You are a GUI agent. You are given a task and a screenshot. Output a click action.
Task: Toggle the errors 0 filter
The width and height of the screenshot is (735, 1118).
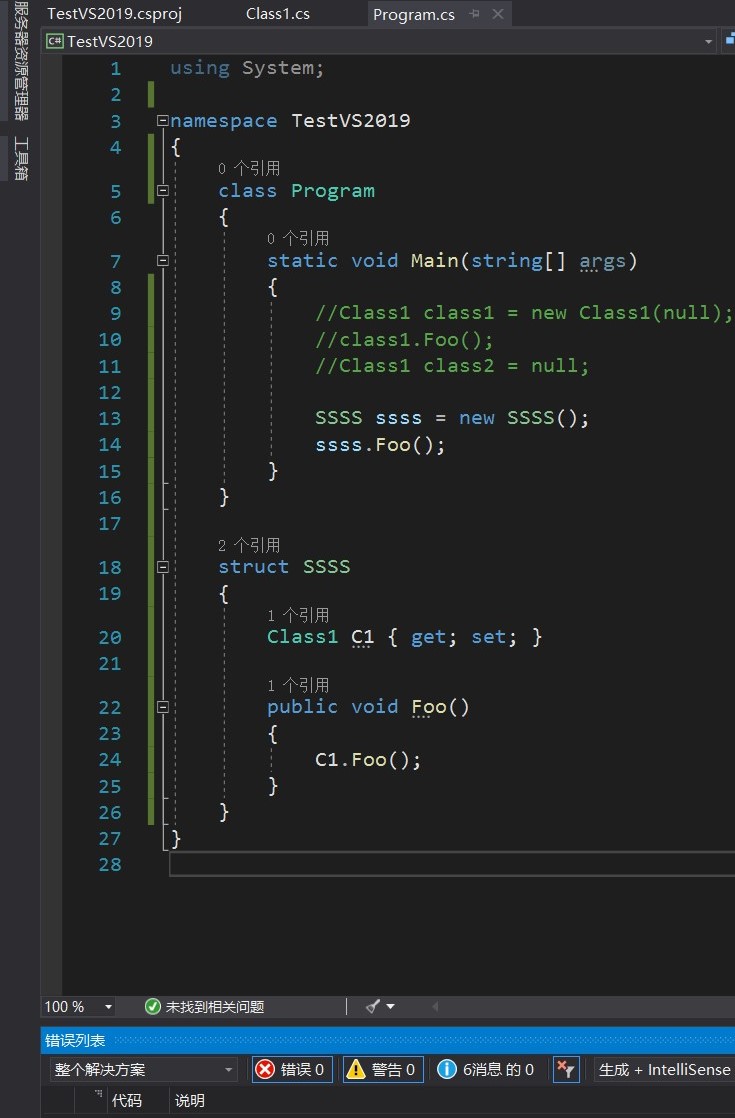click(292, 1070)
